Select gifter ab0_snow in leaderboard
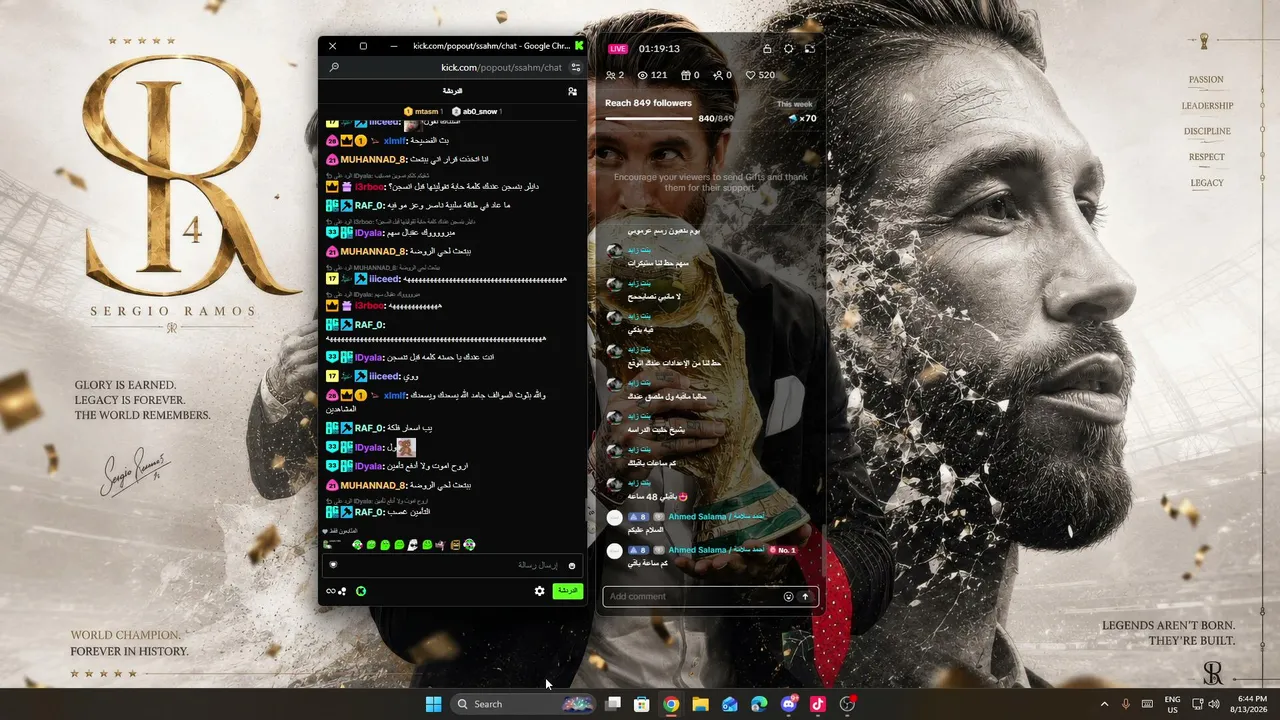 (476, 111)
